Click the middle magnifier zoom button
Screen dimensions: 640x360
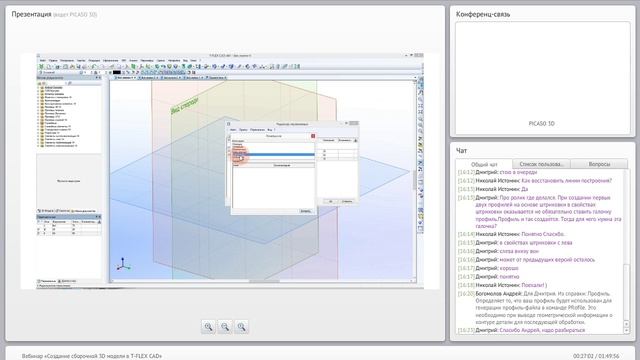click(x=225, y=327)
